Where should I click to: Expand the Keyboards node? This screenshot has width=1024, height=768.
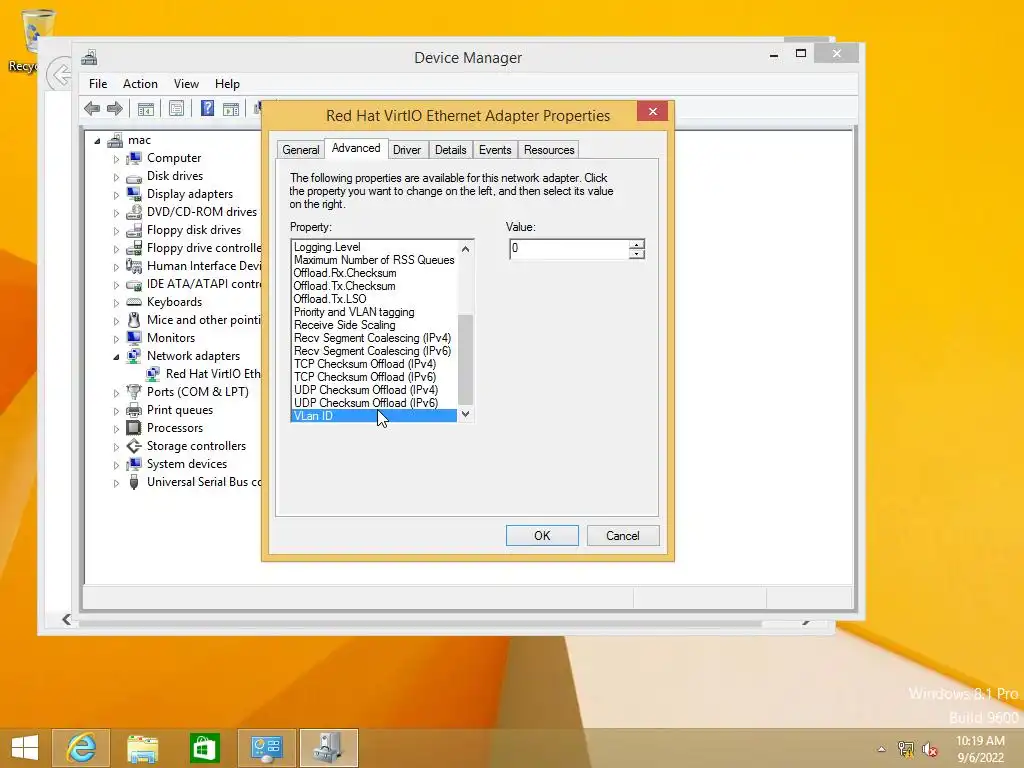pyautogui.click(x=116, y=302)
